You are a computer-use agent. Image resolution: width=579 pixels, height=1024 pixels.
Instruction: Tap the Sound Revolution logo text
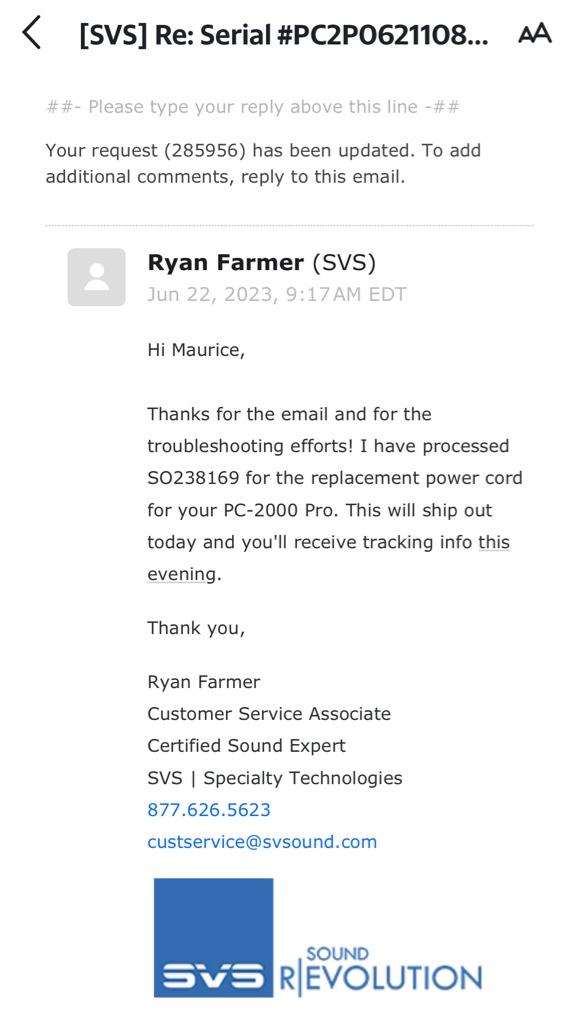381,970
